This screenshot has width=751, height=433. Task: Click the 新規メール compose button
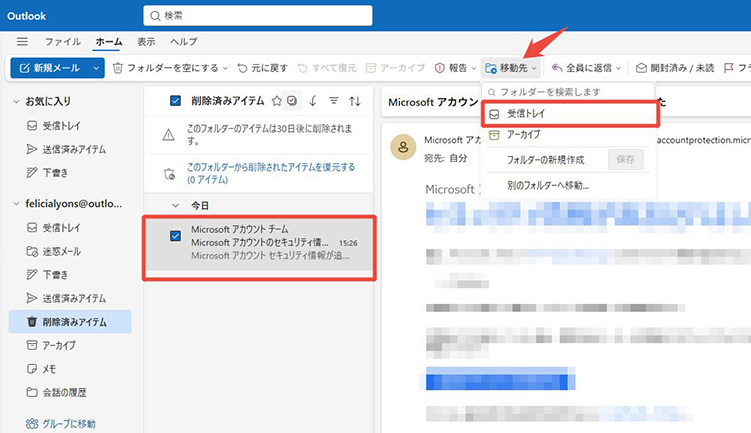pos(50,68)
